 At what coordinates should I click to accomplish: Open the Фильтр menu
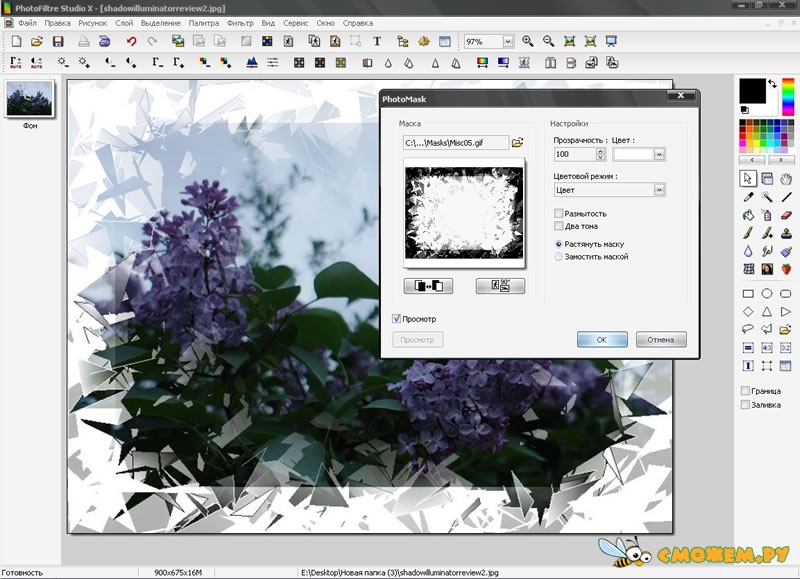coord(240,23)
